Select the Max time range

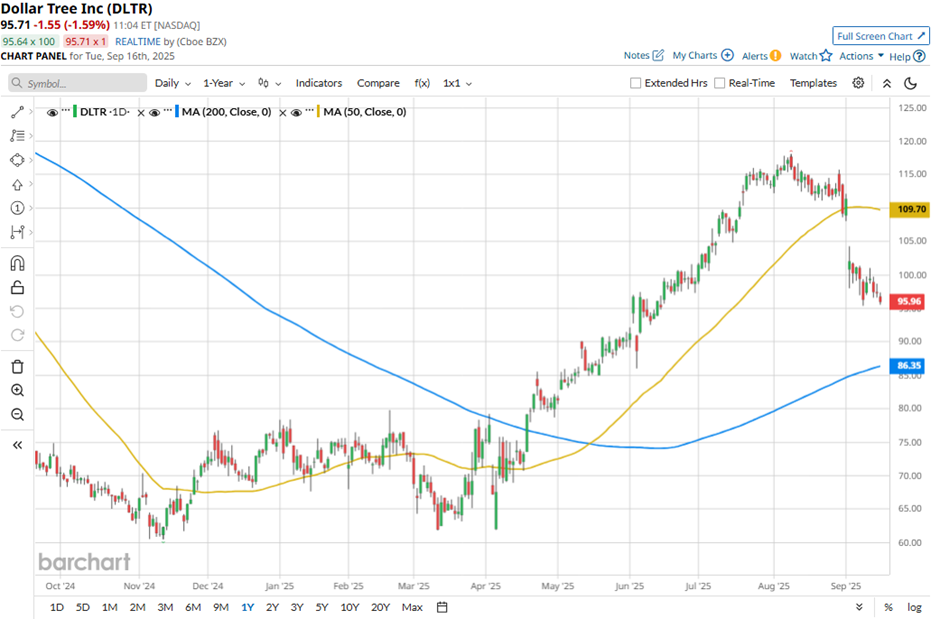pyautogui.click(x=412, y=607)
